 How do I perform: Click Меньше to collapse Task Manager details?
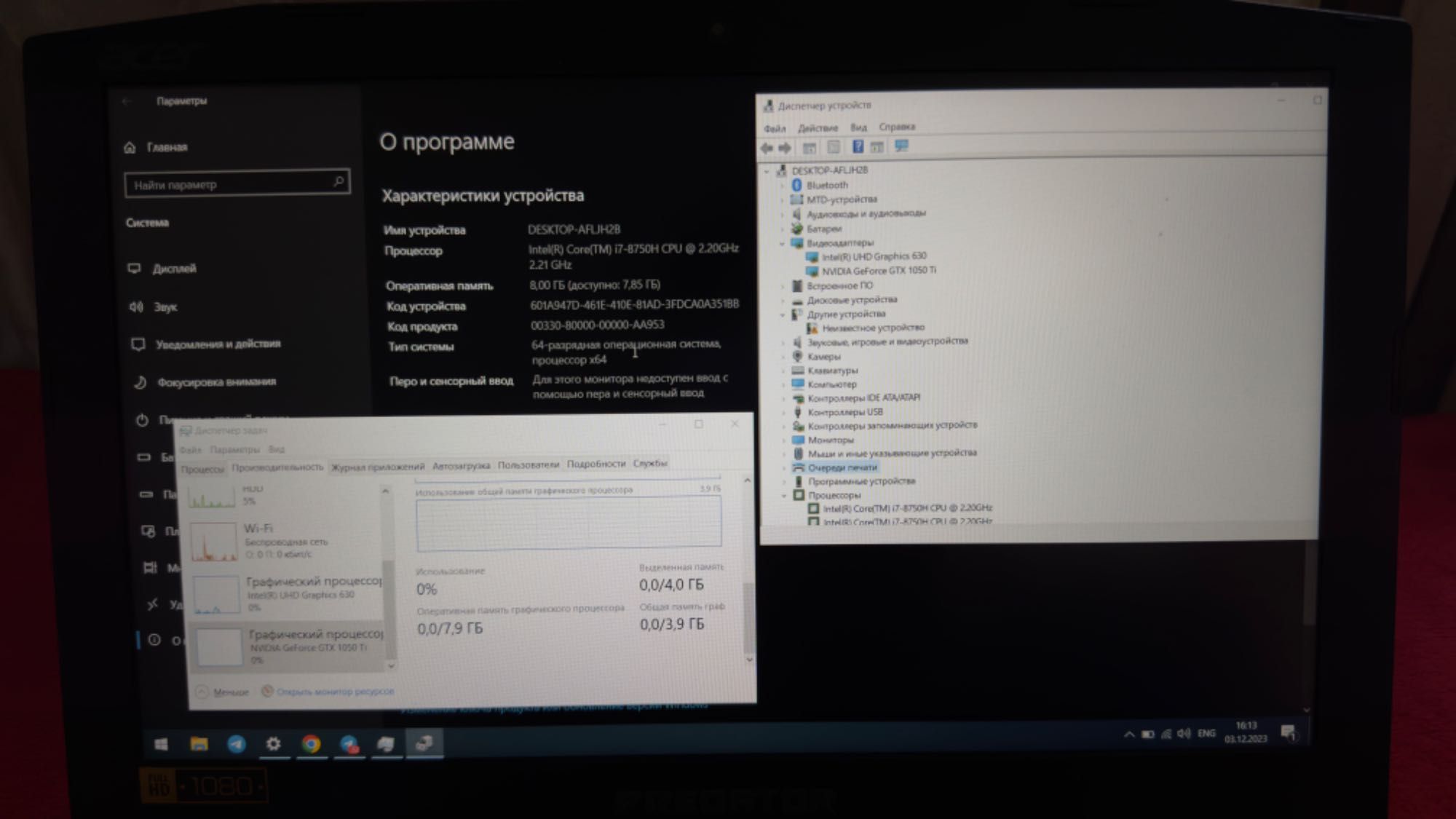pos(223,692)
